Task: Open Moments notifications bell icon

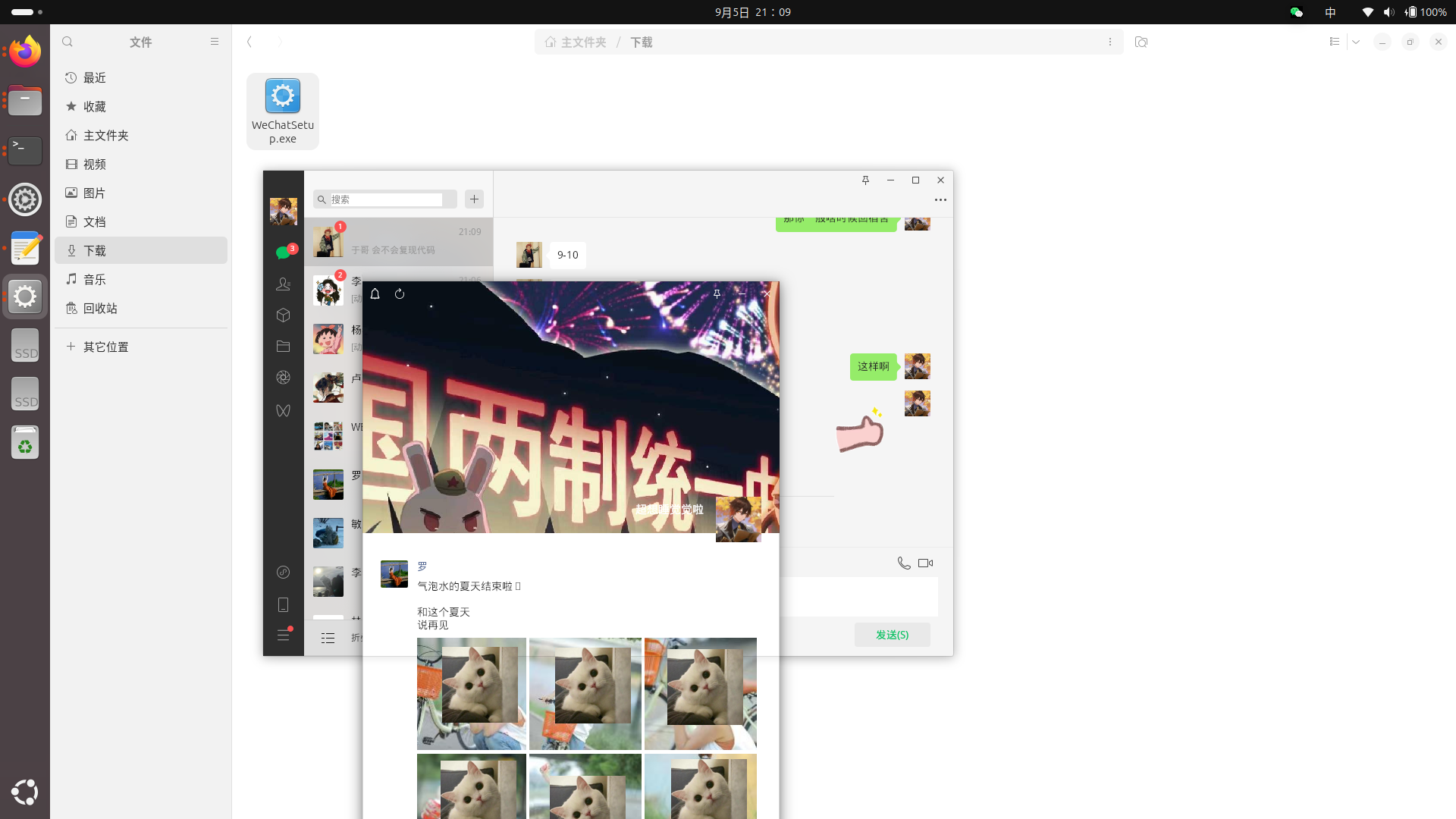Action: click(375, 294)
